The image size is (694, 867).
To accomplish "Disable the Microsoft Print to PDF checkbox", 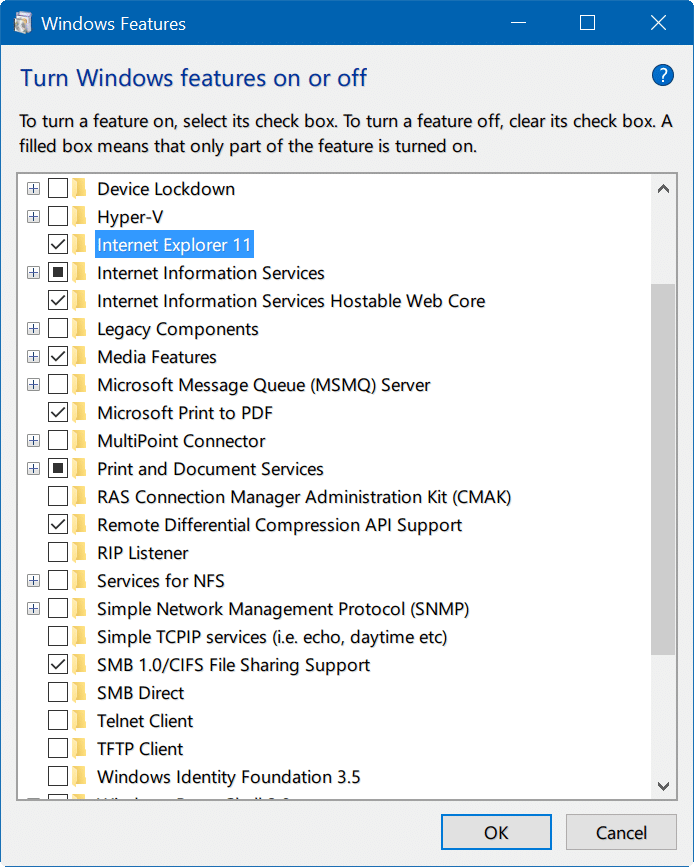I will click(58, 412).
